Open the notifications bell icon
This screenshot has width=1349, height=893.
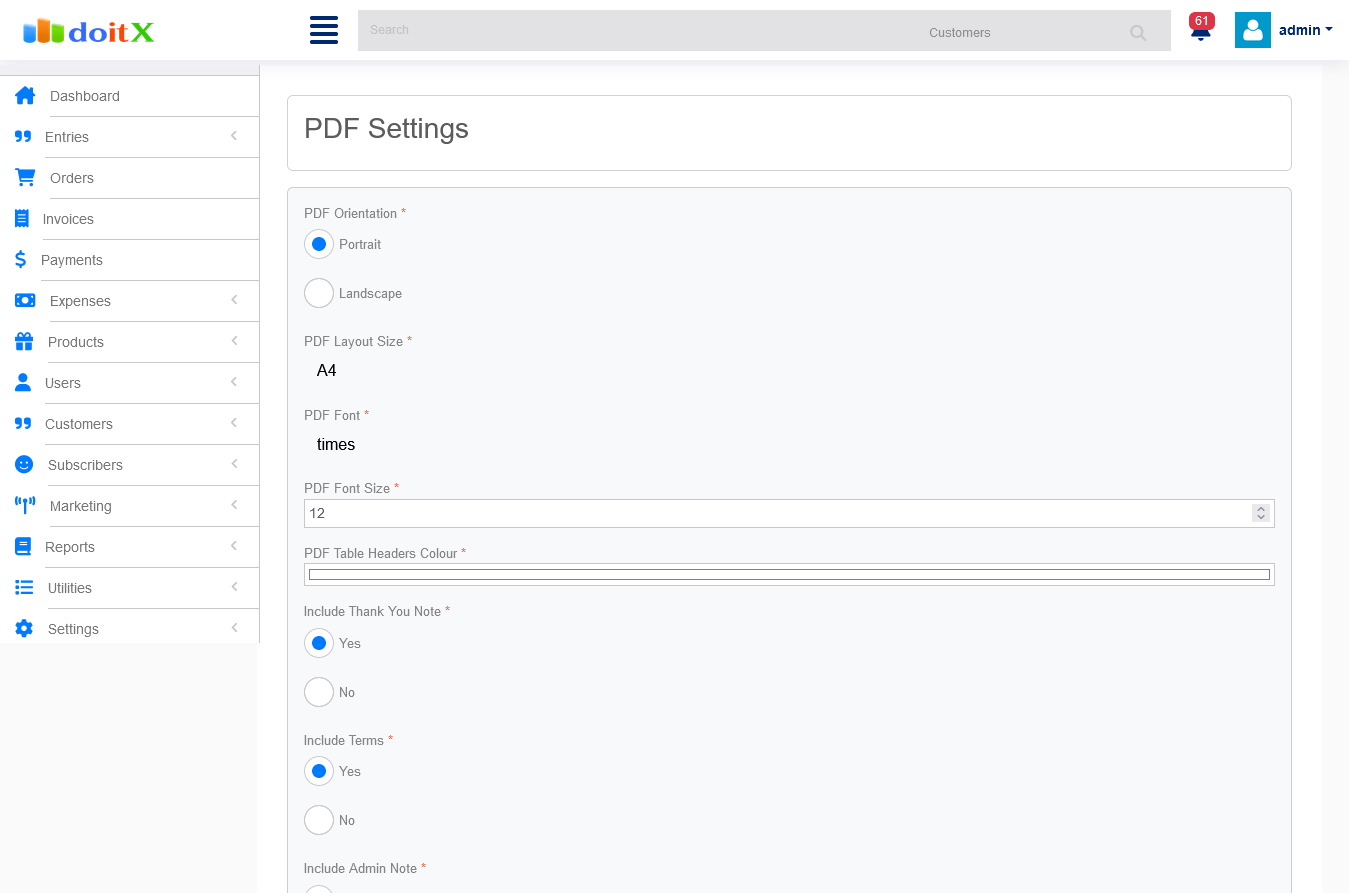coord(1201,30)
